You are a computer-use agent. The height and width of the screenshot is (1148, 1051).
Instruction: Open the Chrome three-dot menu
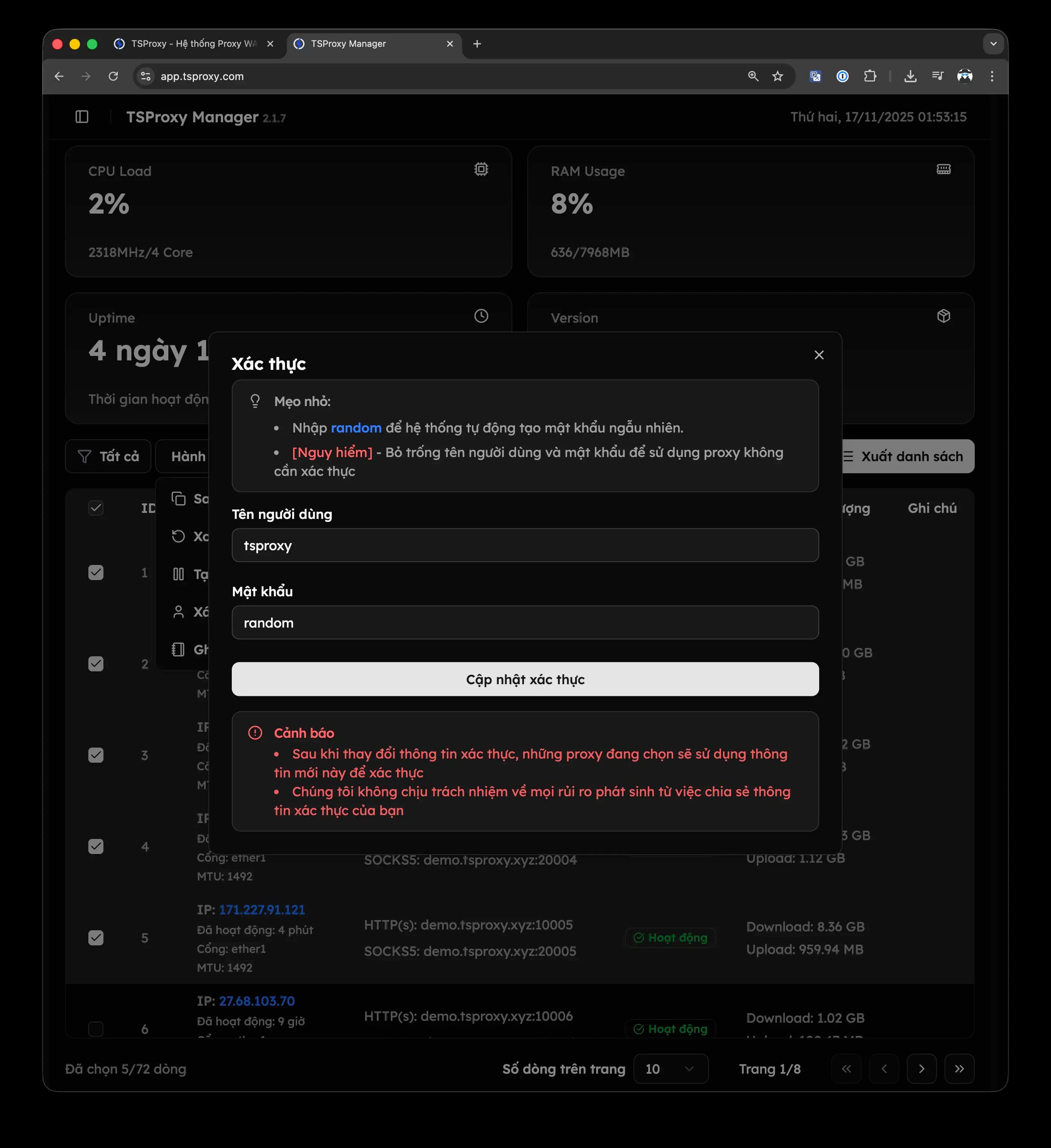pos(992,76)
